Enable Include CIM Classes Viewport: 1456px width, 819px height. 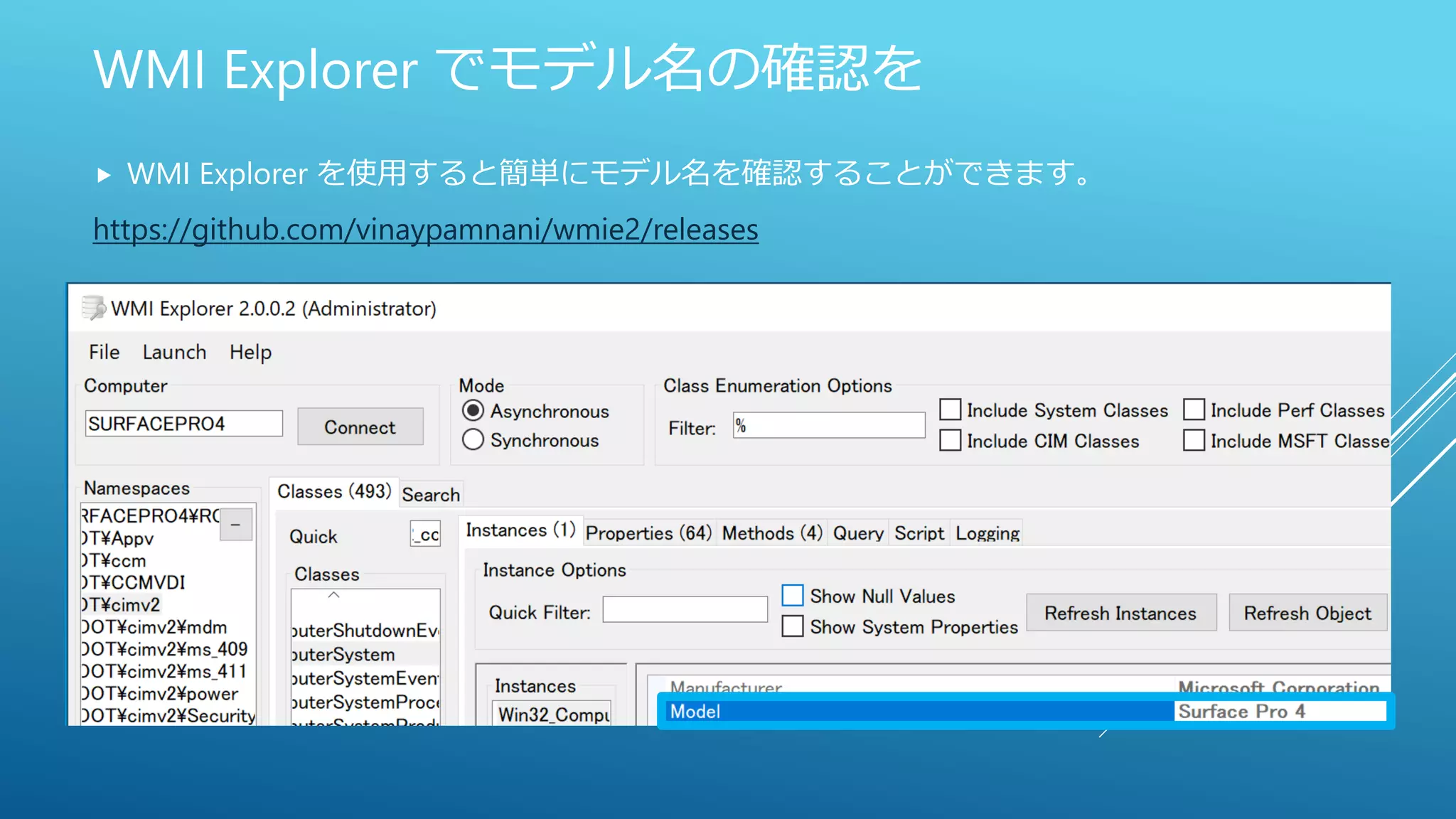pyautogui.click(x=951, y=441)
